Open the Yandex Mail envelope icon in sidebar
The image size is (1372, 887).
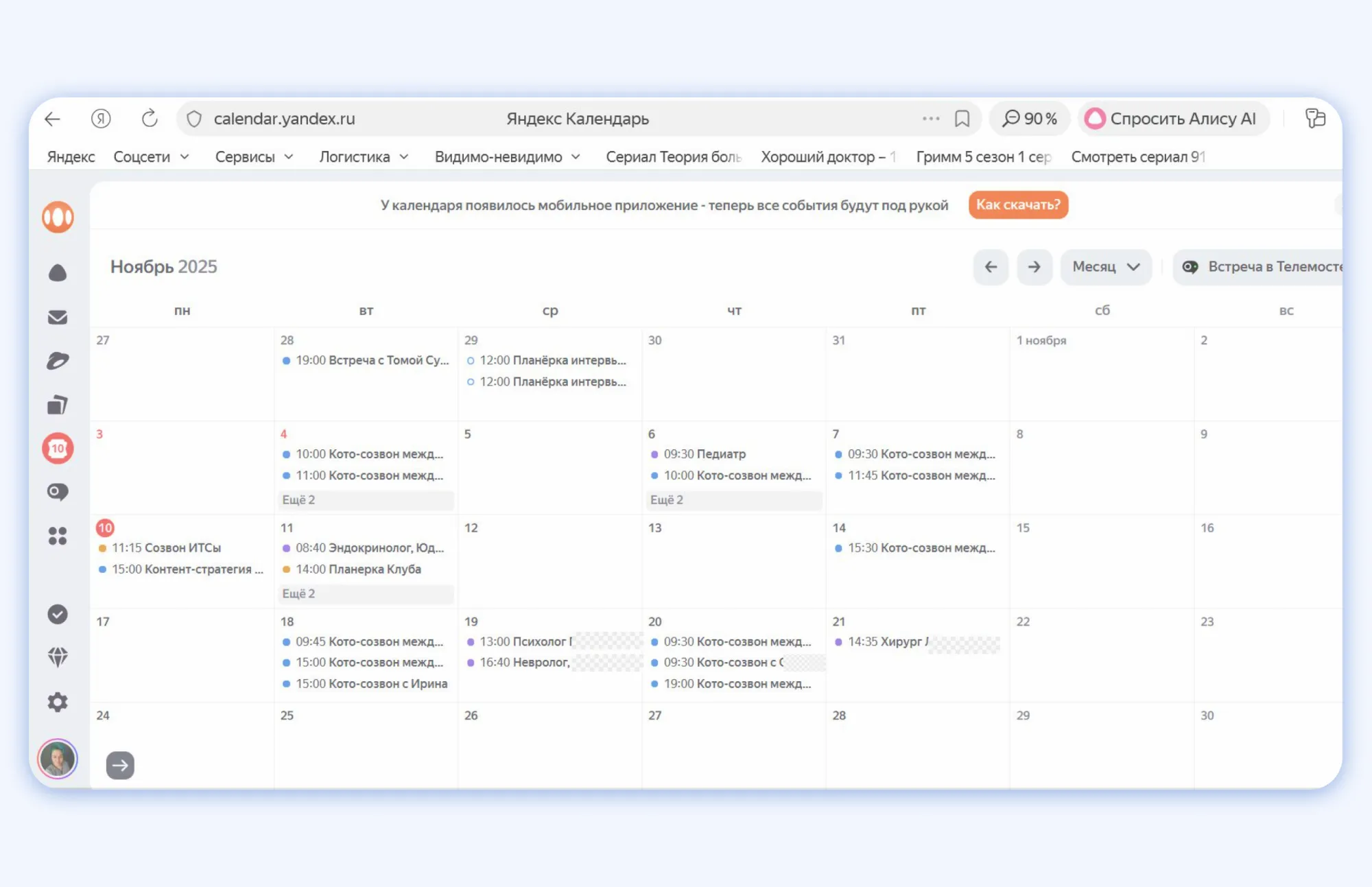pos(58,317)
